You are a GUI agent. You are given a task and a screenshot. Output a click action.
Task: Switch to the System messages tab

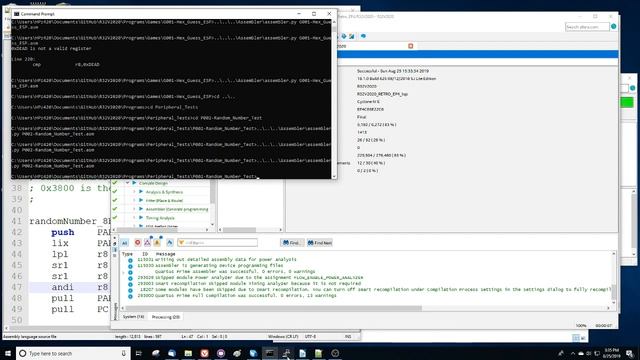click(133, 317)
